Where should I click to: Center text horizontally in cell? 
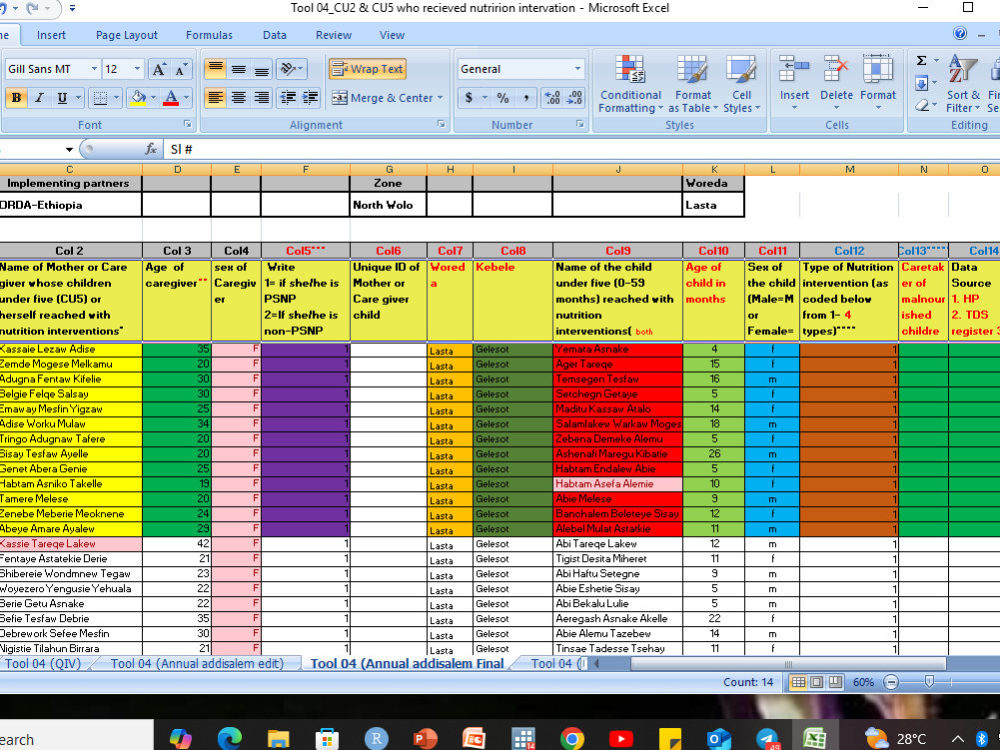[239, 98]
